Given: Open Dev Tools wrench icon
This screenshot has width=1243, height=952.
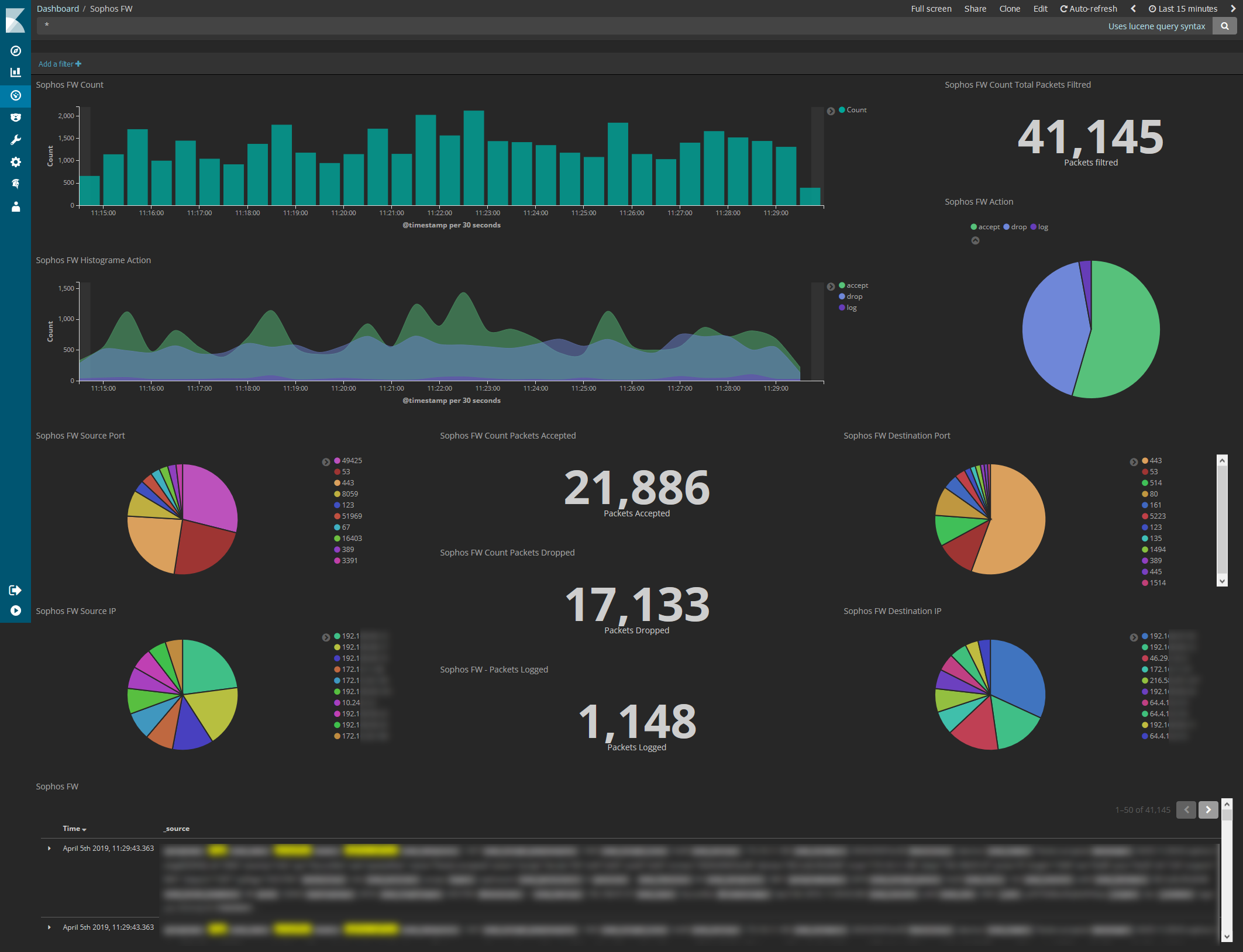Looking at the screenshot, I should click(16, 140).
